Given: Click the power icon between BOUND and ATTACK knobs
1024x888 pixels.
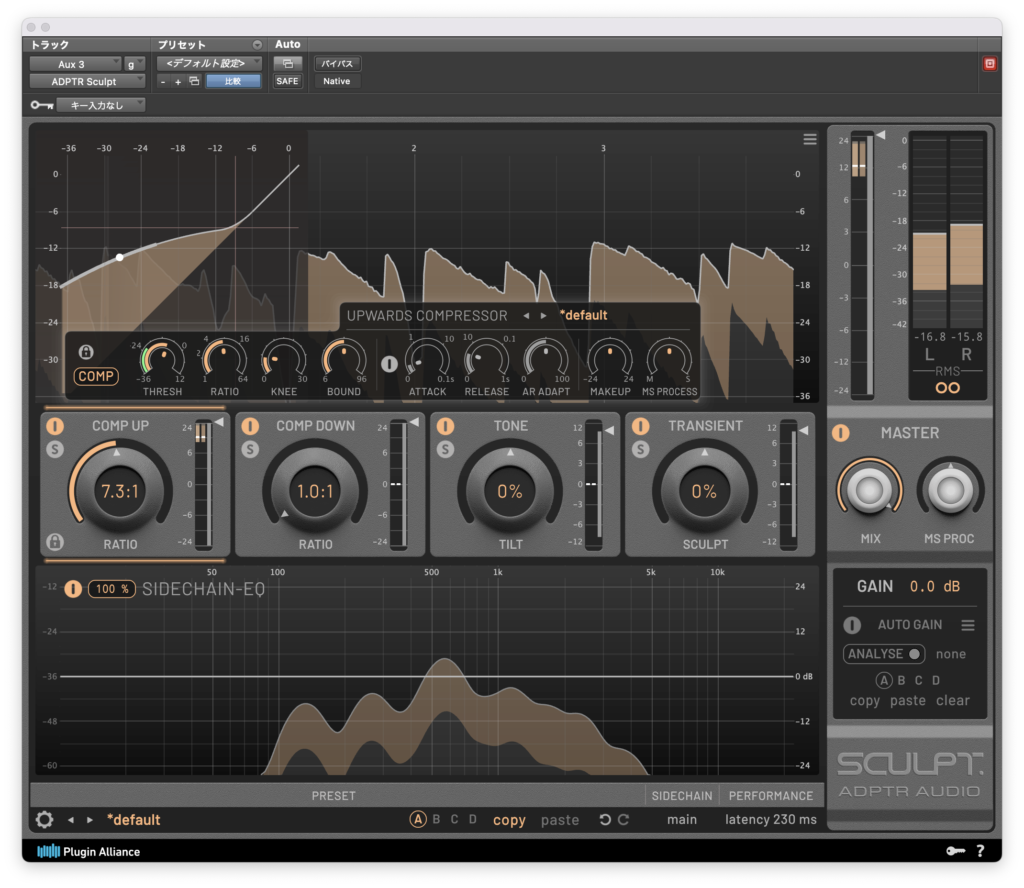Looking at the screenshot, I should click(x=389, y=364).
